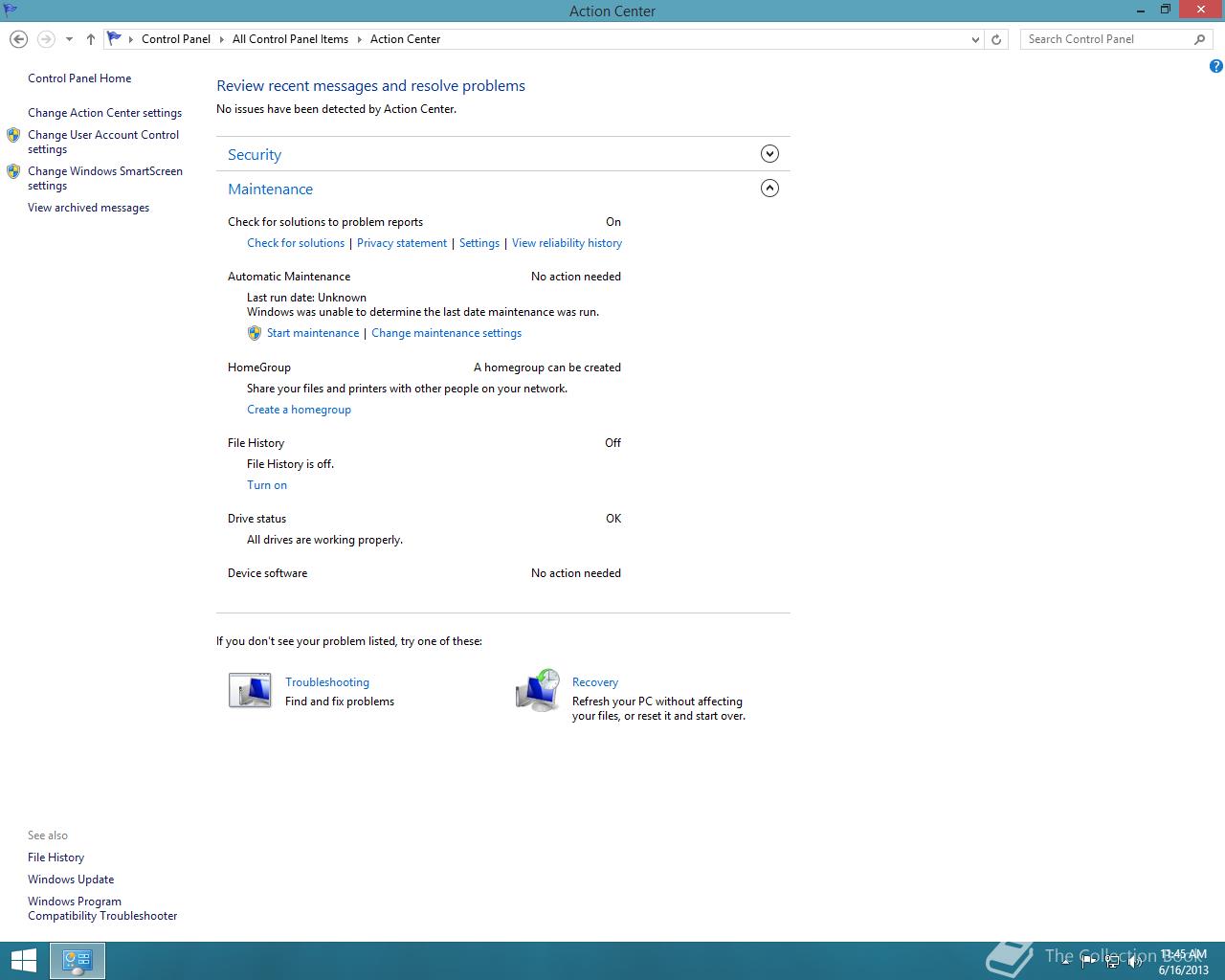Click the Windows Start button

(x=24, y=961)
